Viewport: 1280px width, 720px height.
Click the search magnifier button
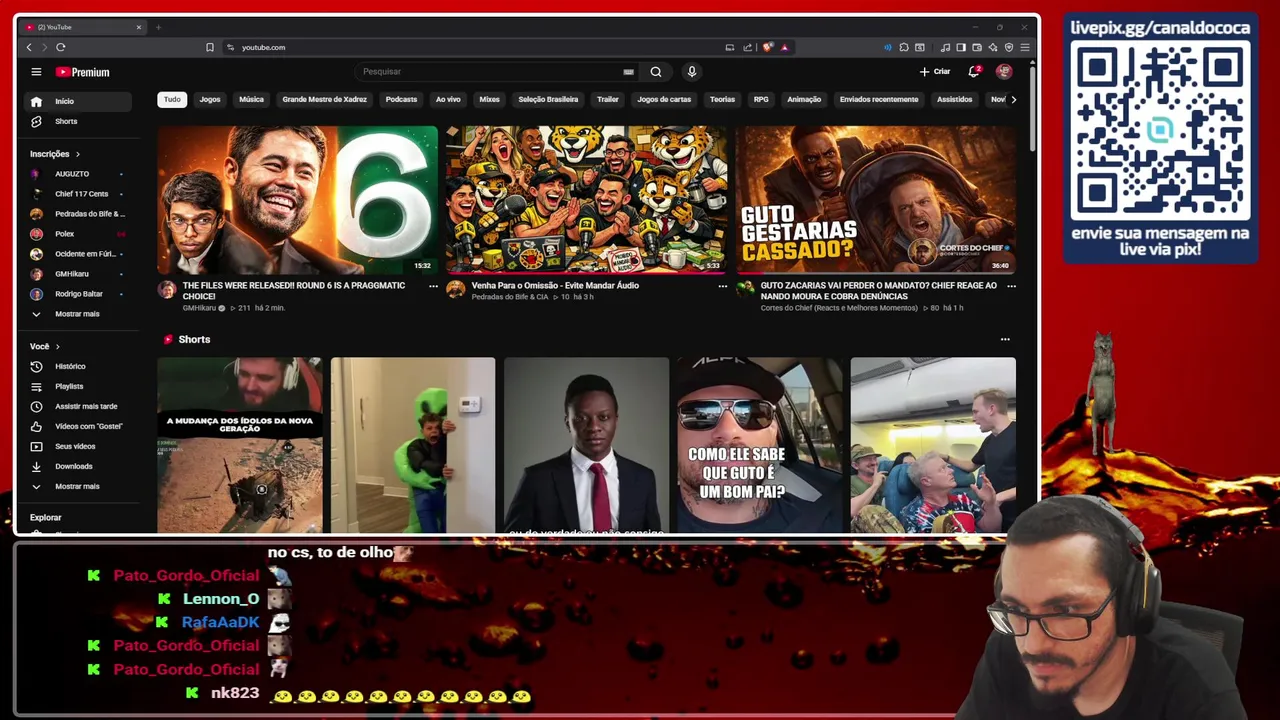tap(656, 72)
